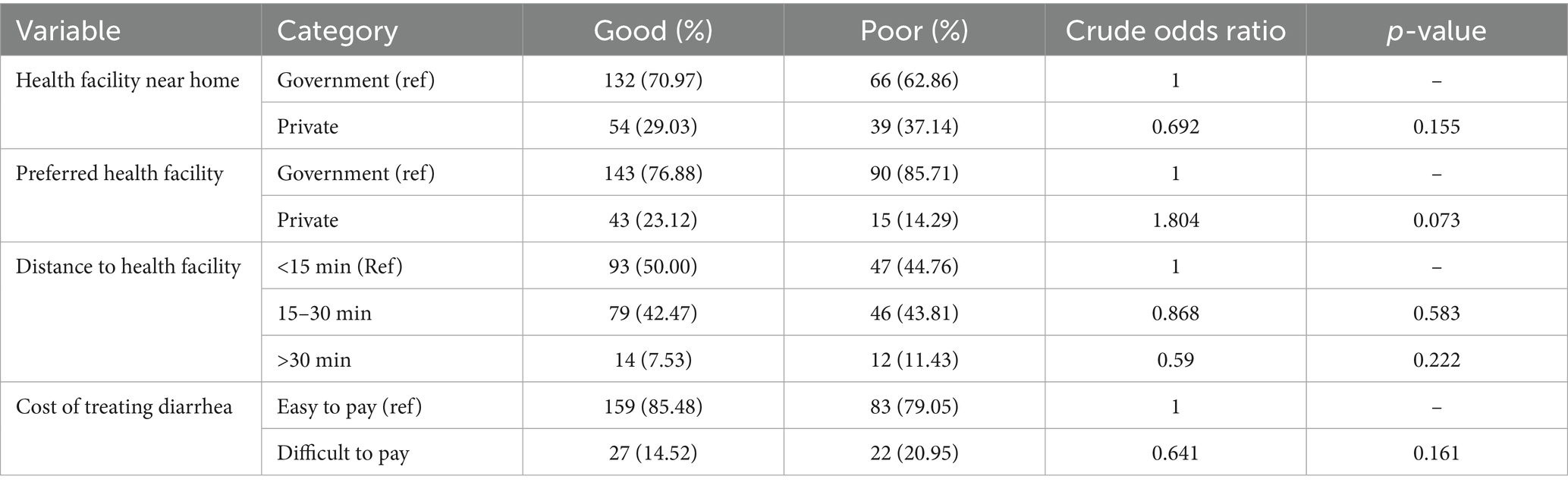Image resolution: width=1568 pixels, height=489 pixels.
Task: Select the Distance to health facility cell
Action: (x=128, y=267)
